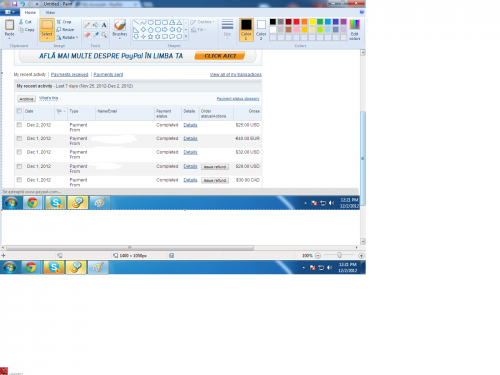Pick the yellow color swatch
Viewport: 500px width, 375px height.
(312, 22)
